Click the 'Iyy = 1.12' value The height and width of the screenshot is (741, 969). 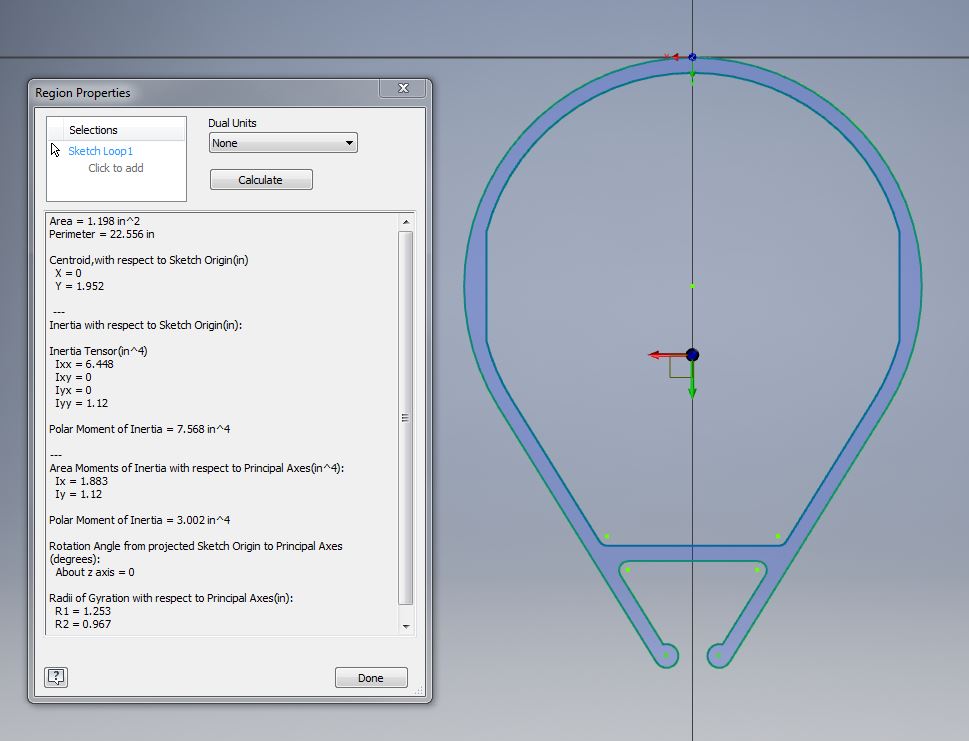[x=82, y=403]
